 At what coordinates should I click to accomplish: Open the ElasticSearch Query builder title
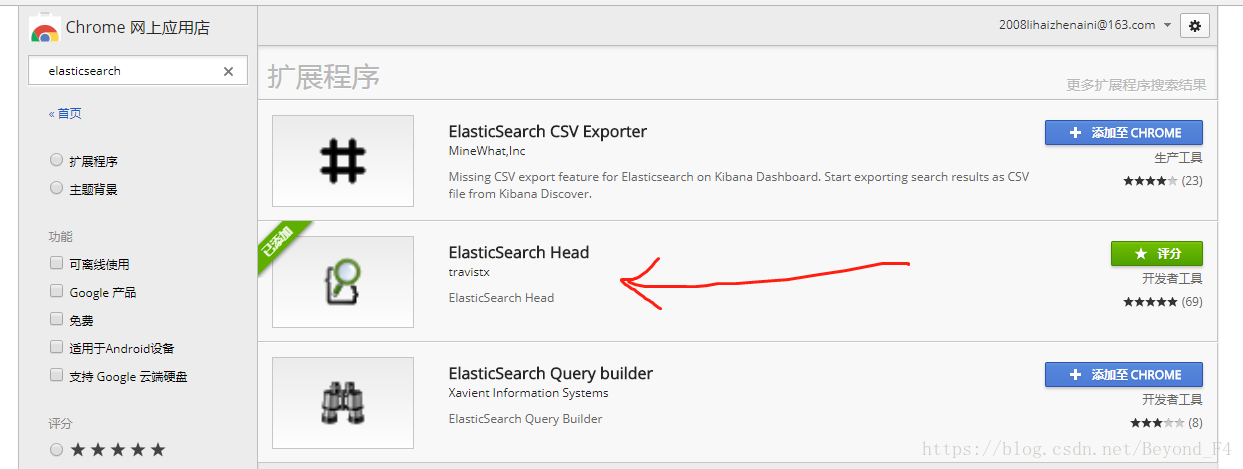pos(551,373)
